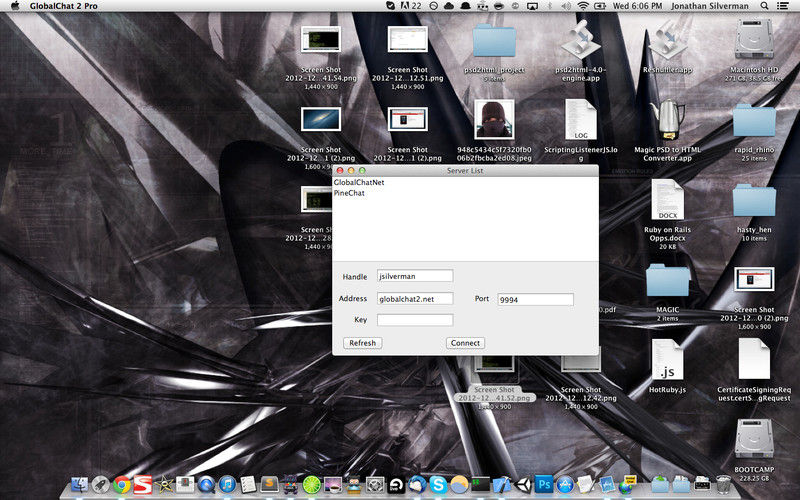Open the Apple menu
Image resolution: width=800 pixels, height=500 pixels.
pos(15,6)
